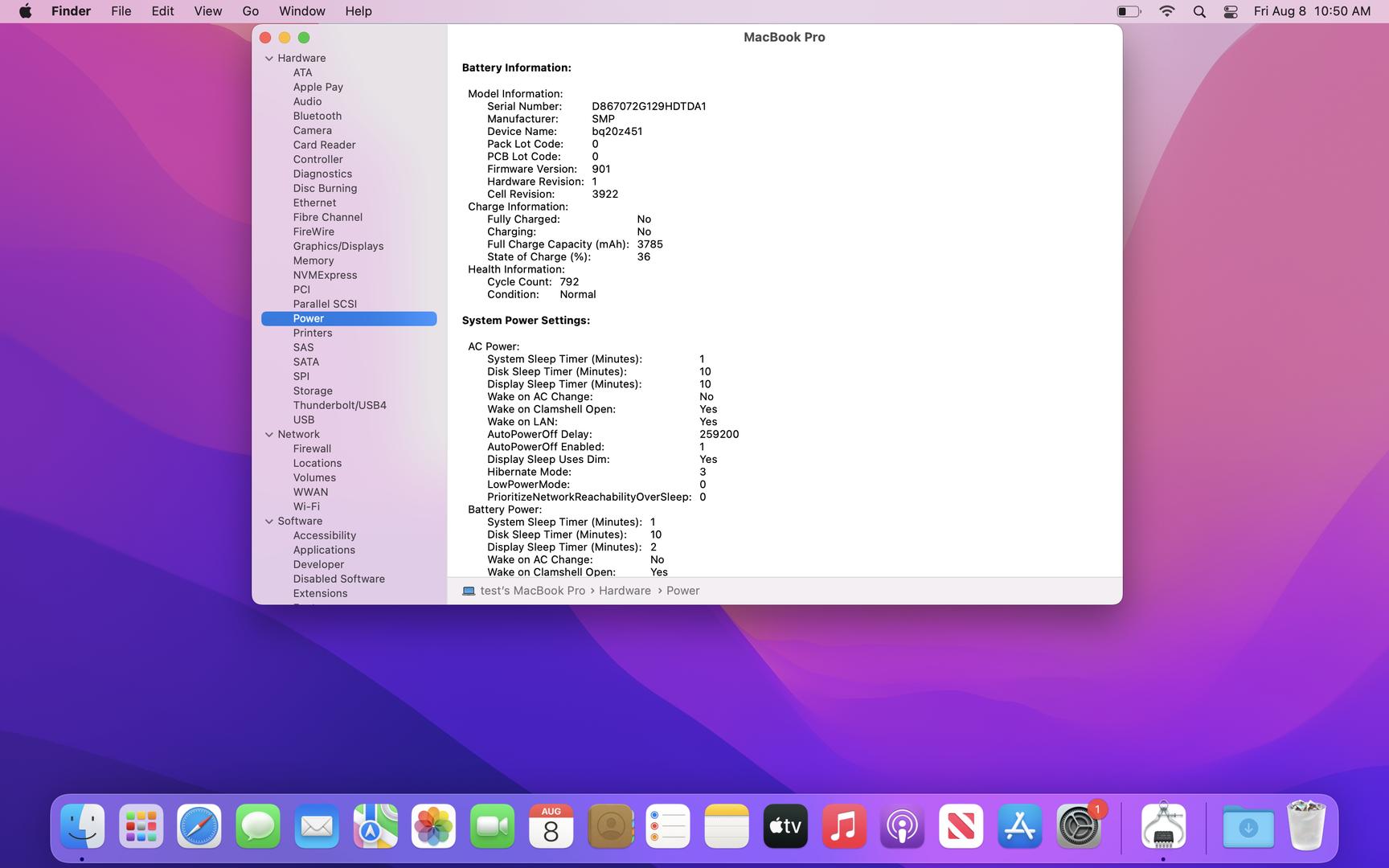The width and height of the screenshot is (1389, 868).
Task: Select USB in the sidebar
Action: [304, 420]
